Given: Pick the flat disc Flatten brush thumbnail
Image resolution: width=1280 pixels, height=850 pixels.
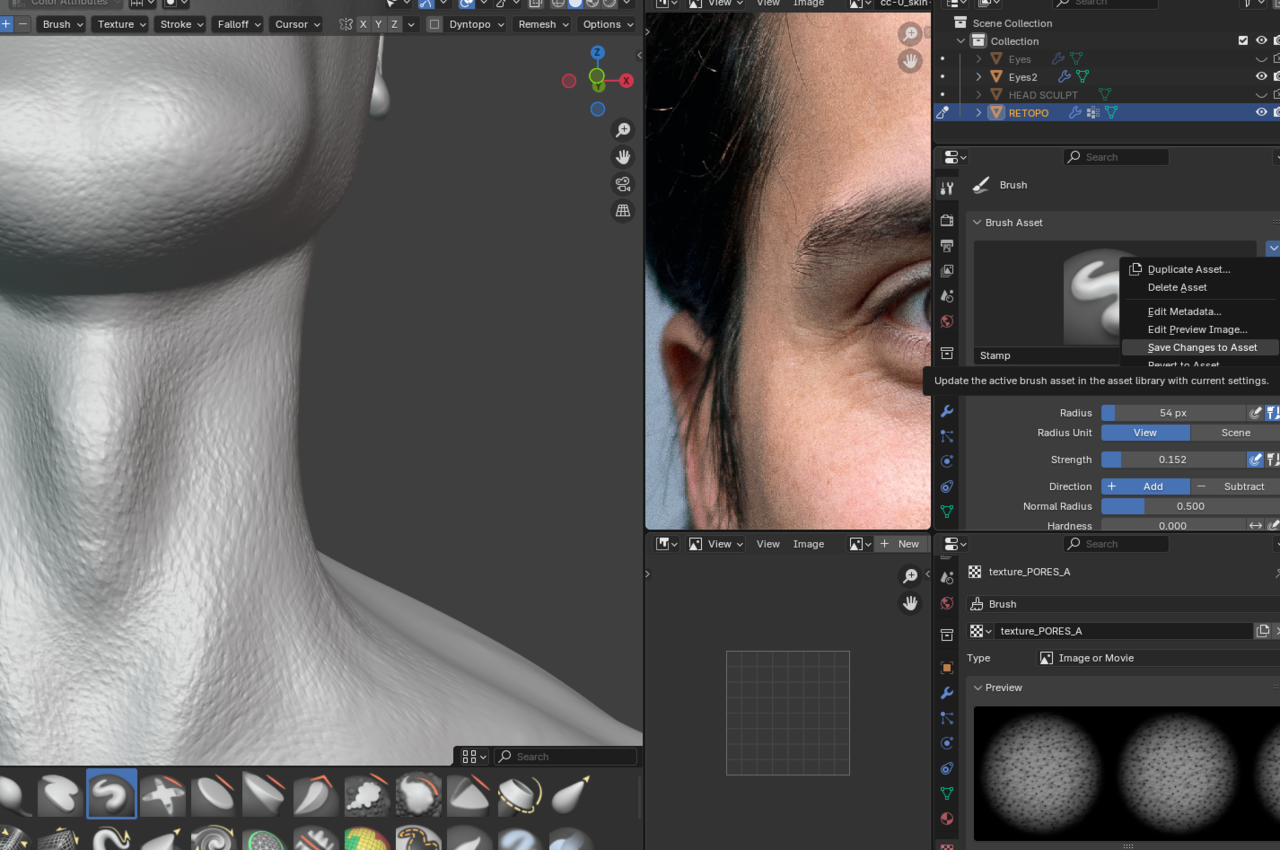Looking at the screenshot, I should click(213, 795).
